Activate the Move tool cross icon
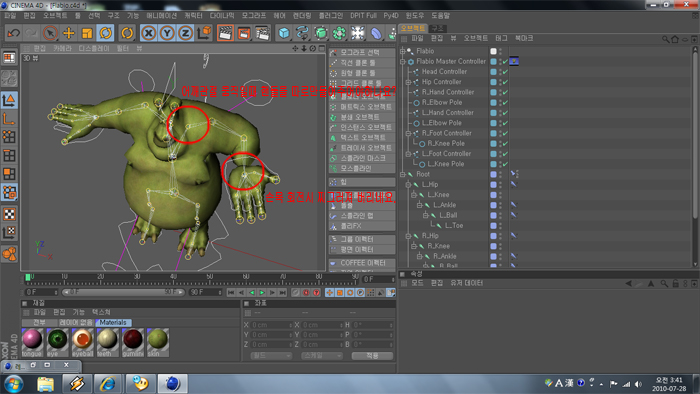This screenshot has height=394, width=700. tap(69, 33)
